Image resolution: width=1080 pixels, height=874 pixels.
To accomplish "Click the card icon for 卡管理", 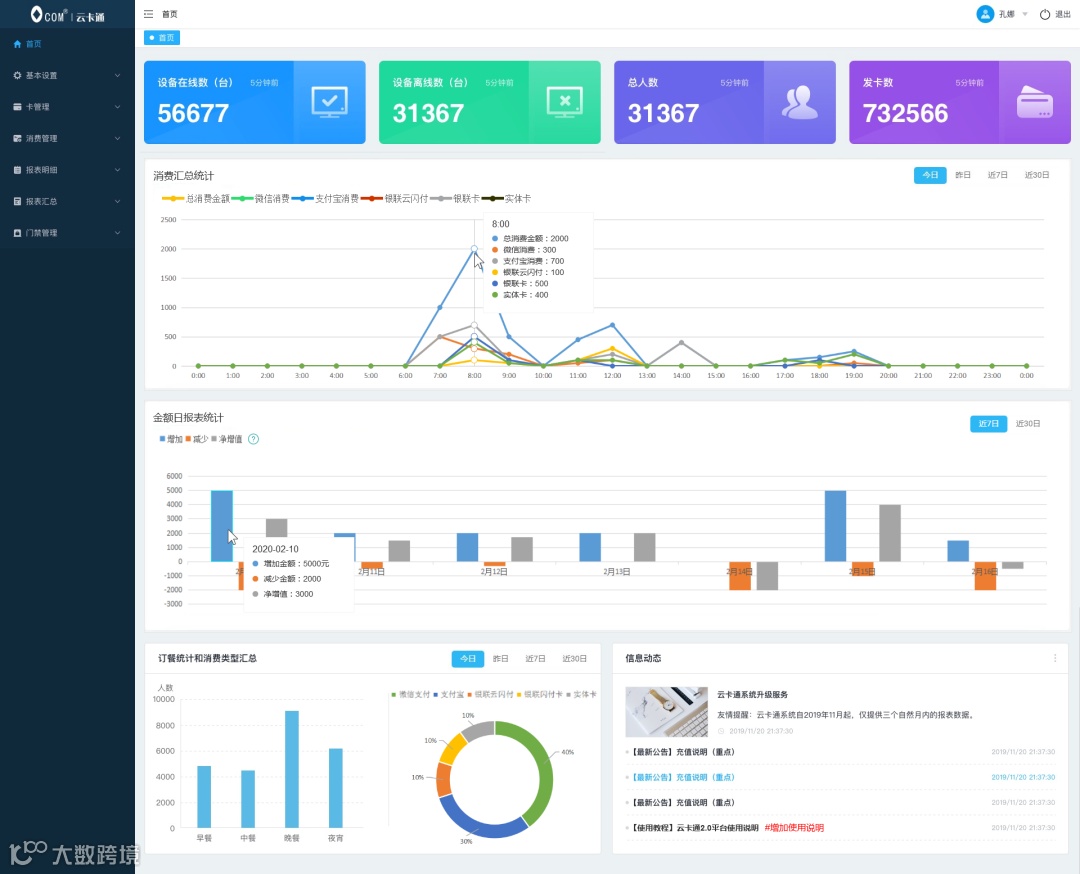I will [x=17, y=107].
